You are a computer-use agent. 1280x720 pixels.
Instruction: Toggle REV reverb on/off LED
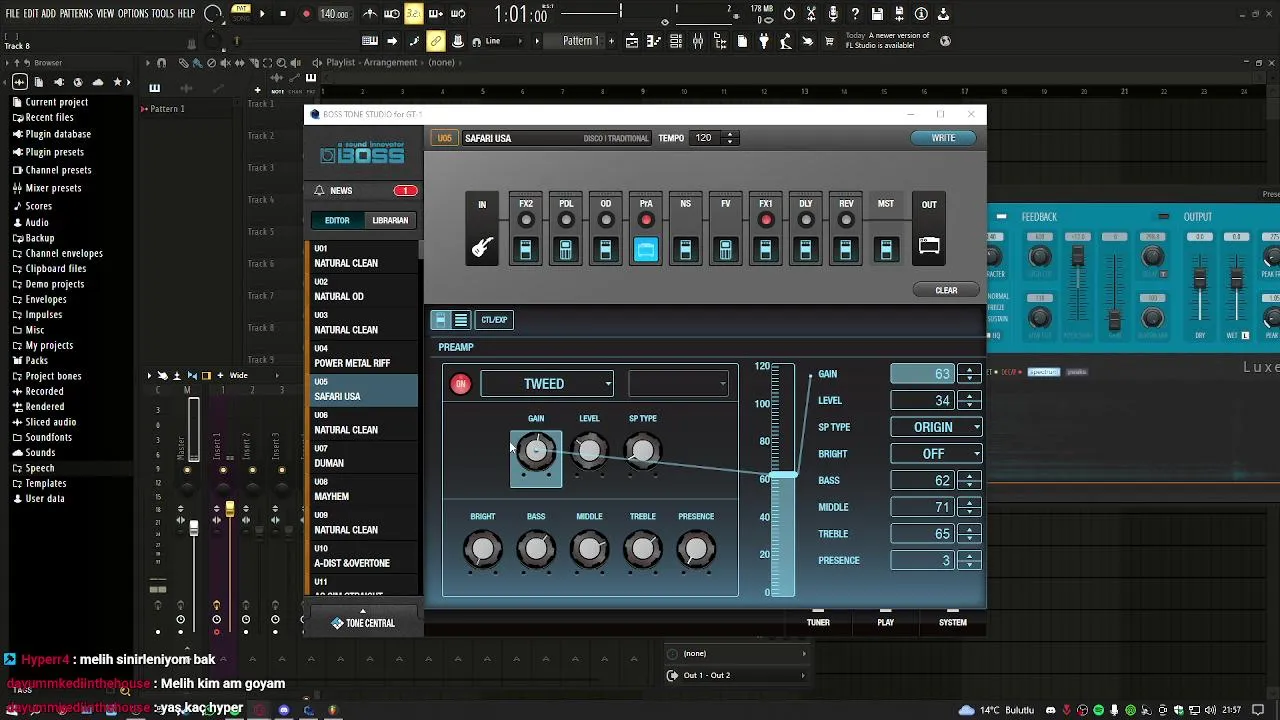[x=846, y=220]
